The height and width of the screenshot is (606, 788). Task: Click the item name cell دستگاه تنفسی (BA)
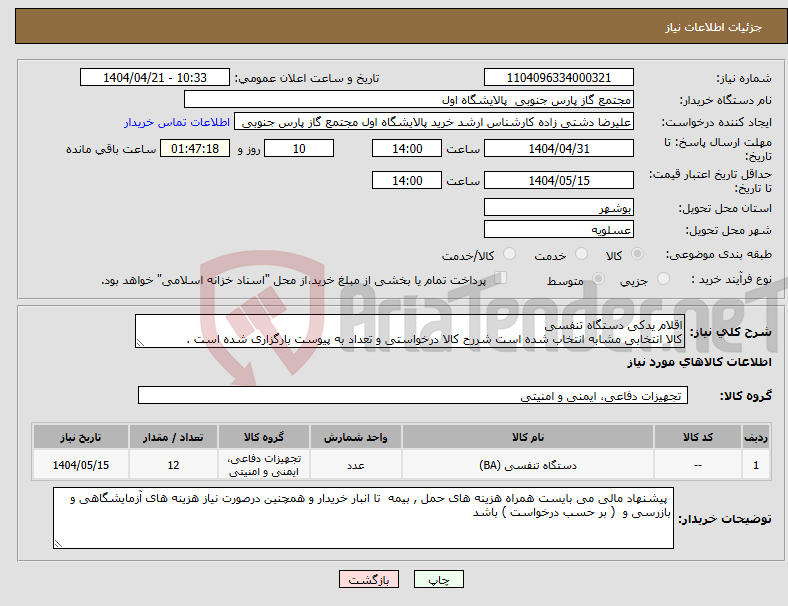(528, 465)
